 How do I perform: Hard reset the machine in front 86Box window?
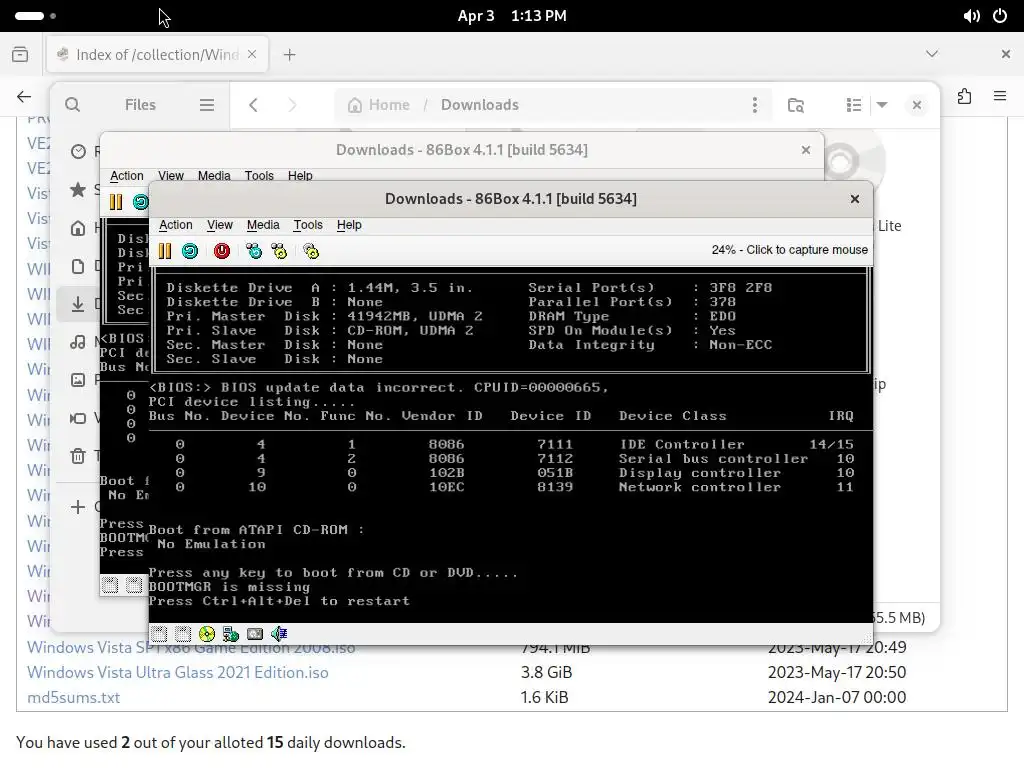click(x=190, y=251)
